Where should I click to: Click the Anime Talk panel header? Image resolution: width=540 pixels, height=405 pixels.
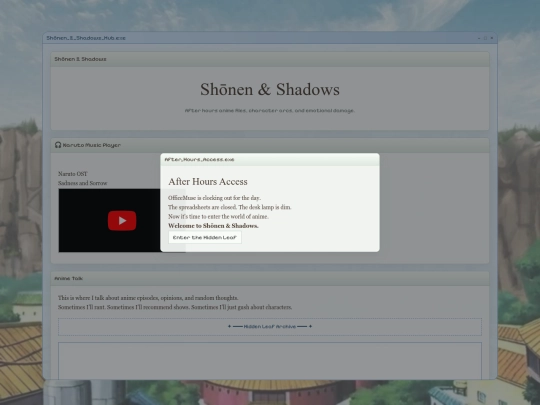point(270,278)
